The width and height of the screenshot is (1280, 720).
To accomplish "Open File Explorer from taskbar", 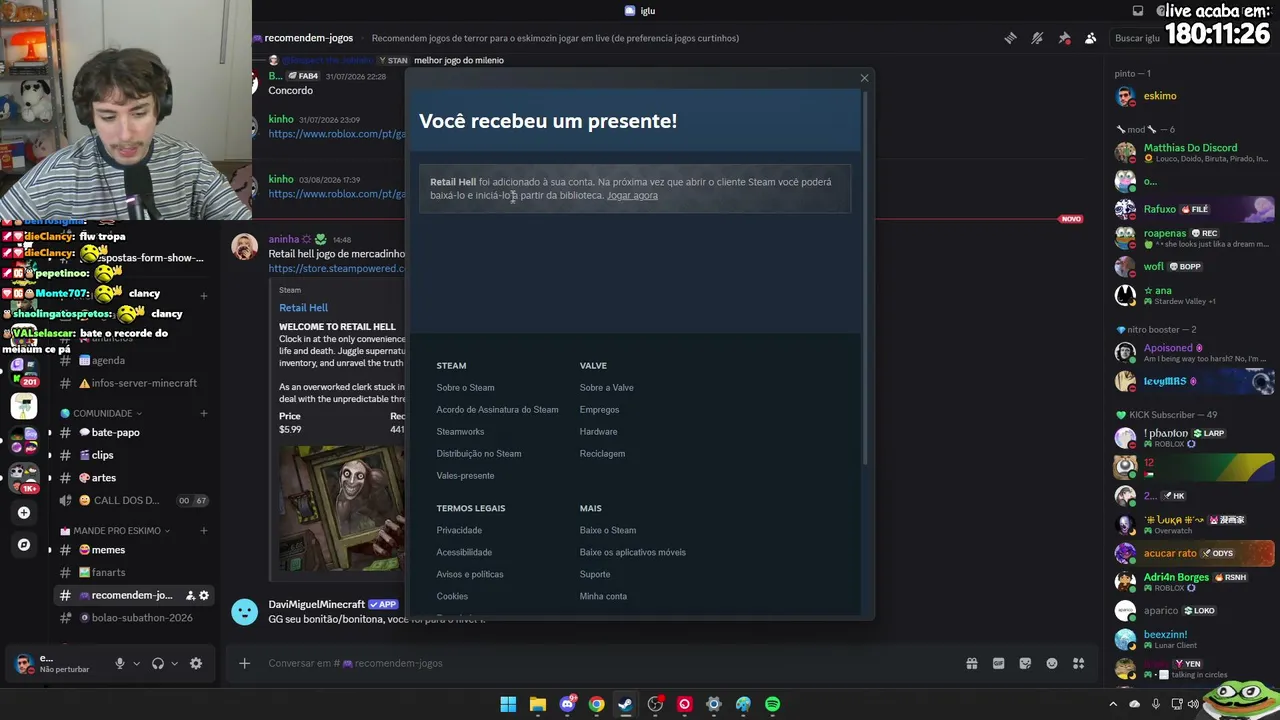I will pyautogui.click(x=538, y=704).
